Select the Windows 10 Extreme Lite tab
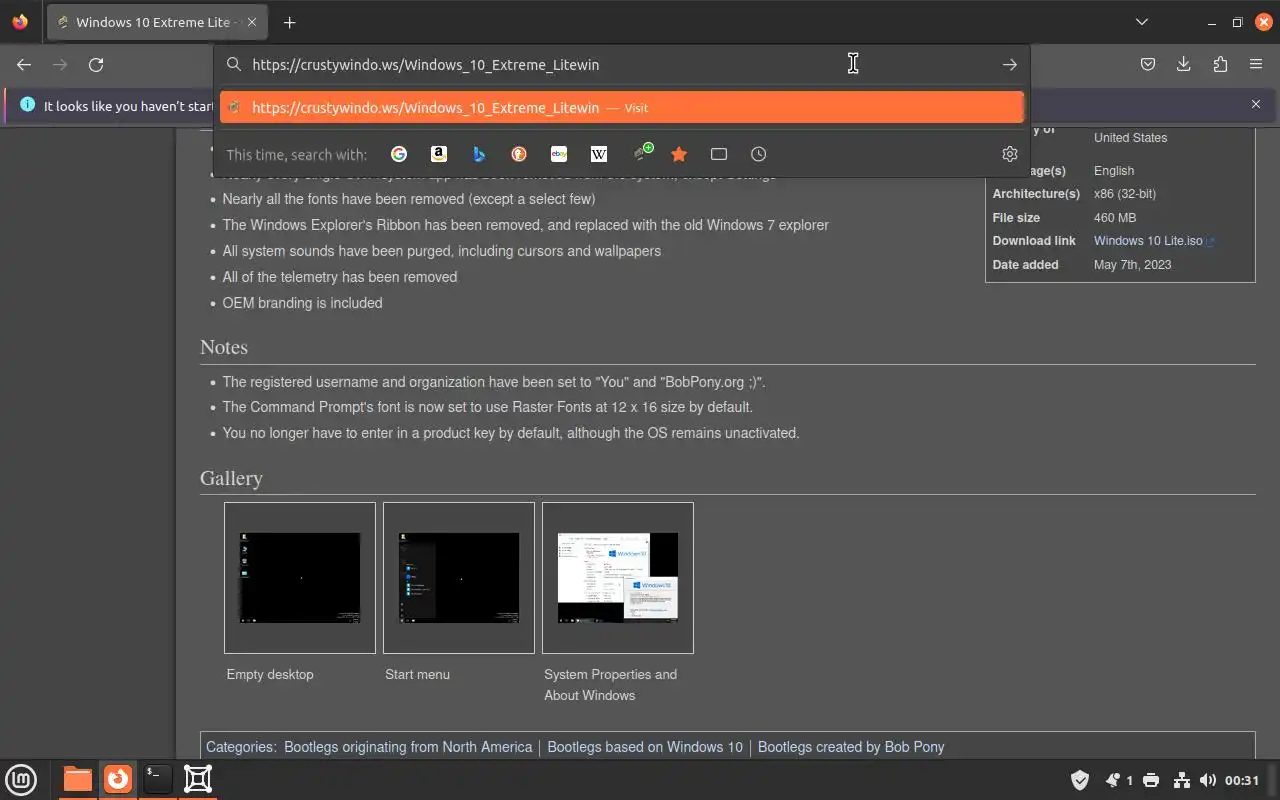Screen dimensions: 1280x800 [157, 22]
